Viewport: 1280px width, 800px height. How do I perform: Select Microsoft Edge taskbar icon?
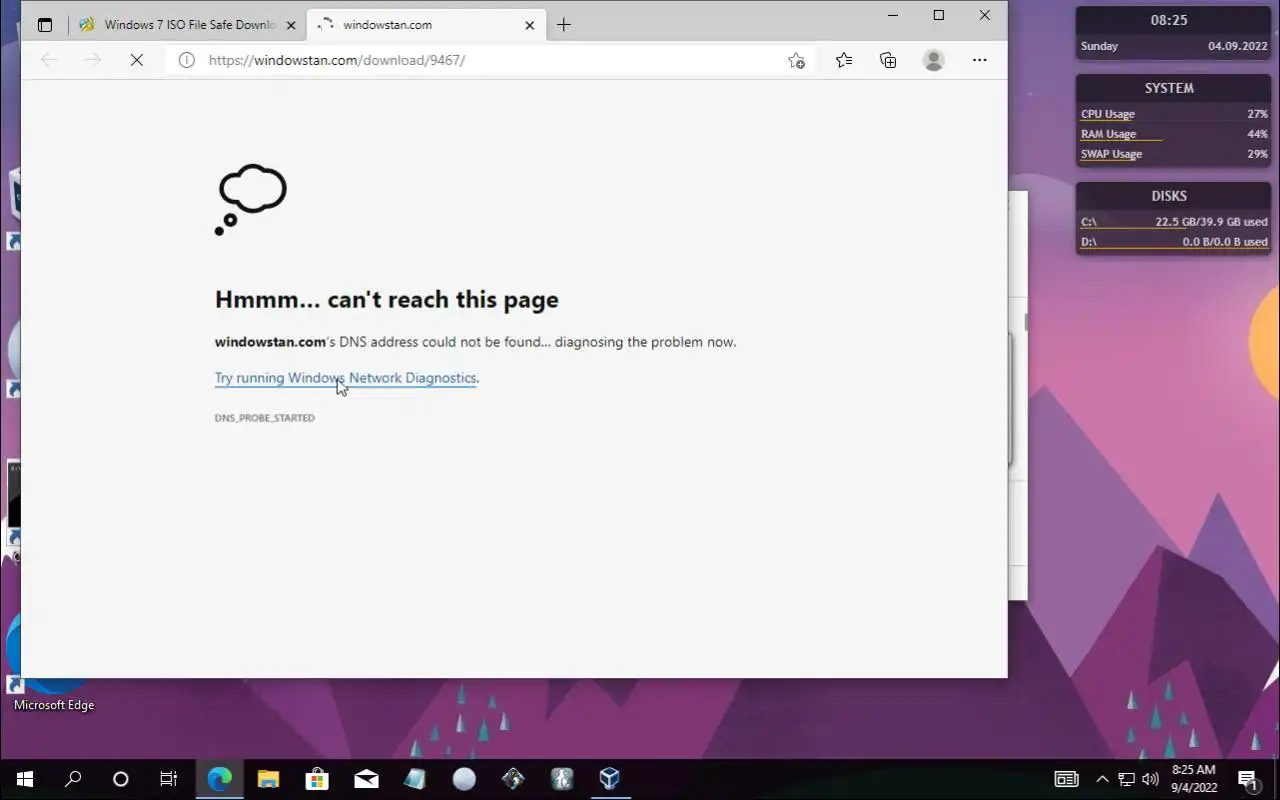tap(219, 779)
